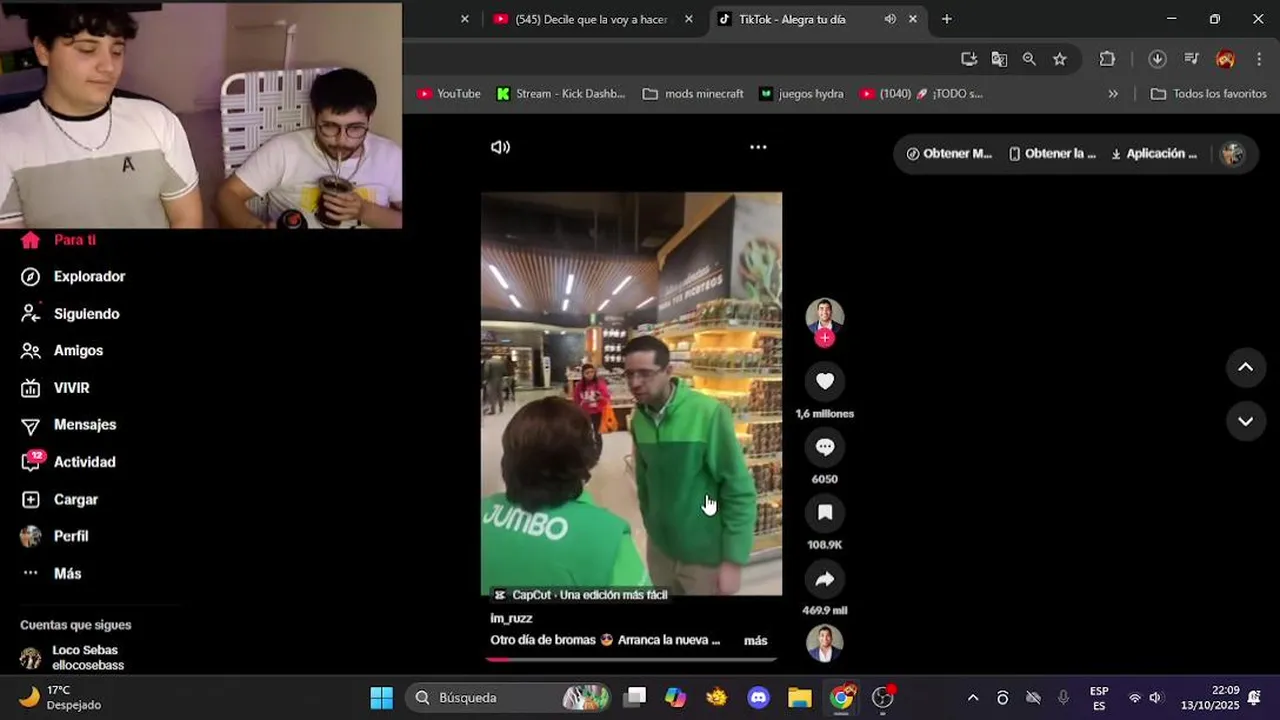
Task: Click the Búsqueda taskbar search box
Action: 509,697
